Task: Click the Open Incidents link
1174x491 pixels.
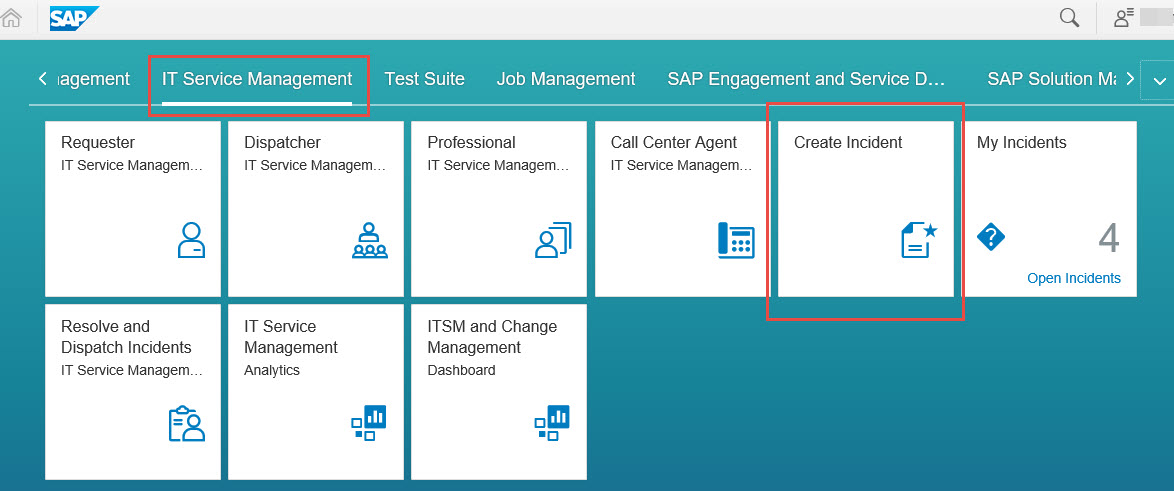Action: pos(1074,278)
